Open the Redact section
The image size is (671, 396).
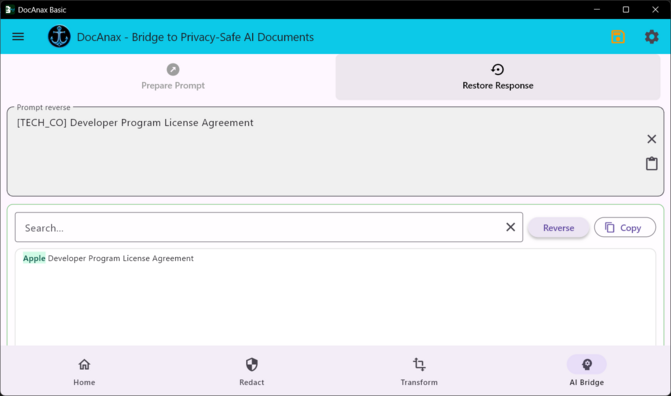pyautogui.click(x=252, y=372)
